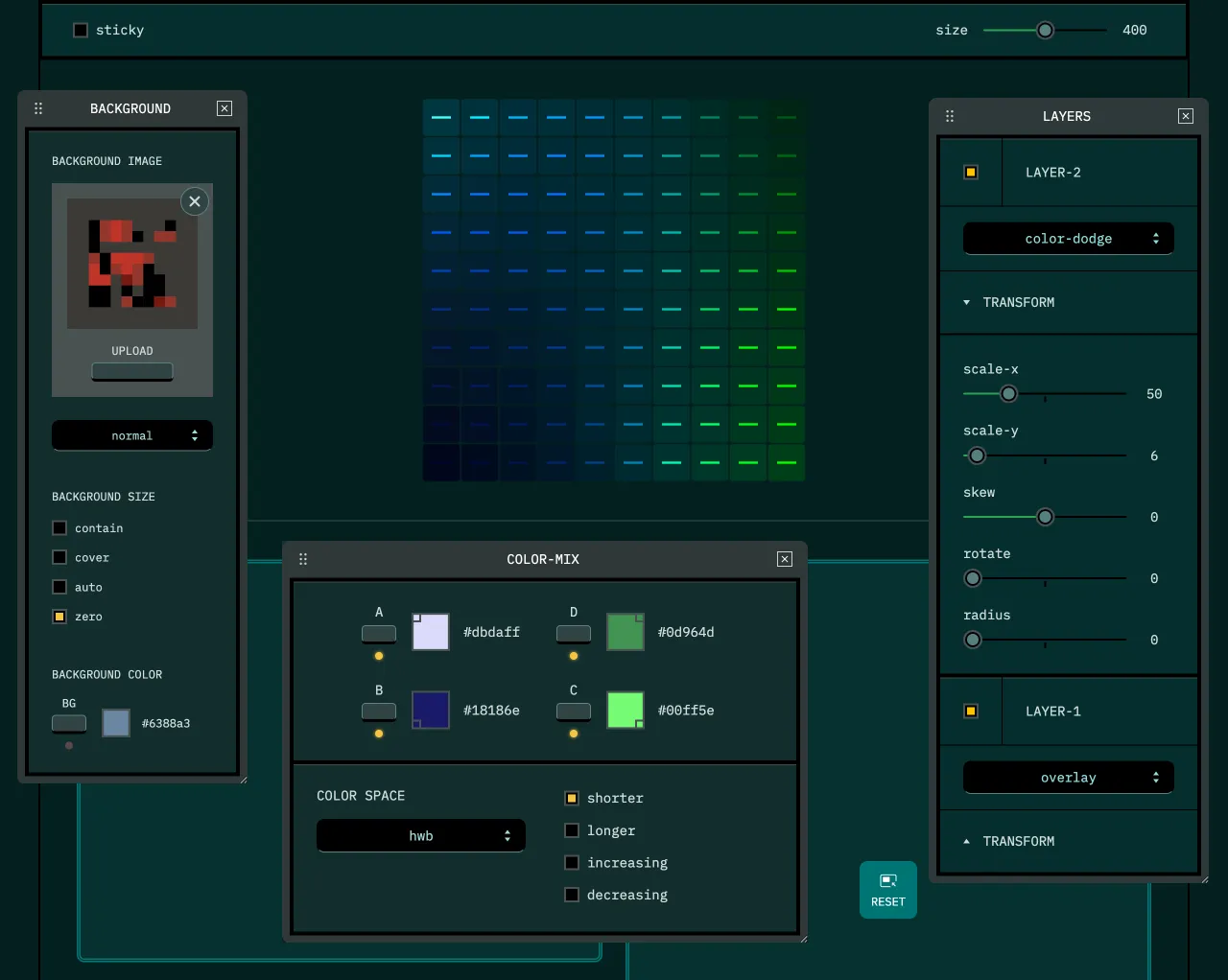Toggle the color A switch button
This screenshot has height=980, width=1228.
379,633
